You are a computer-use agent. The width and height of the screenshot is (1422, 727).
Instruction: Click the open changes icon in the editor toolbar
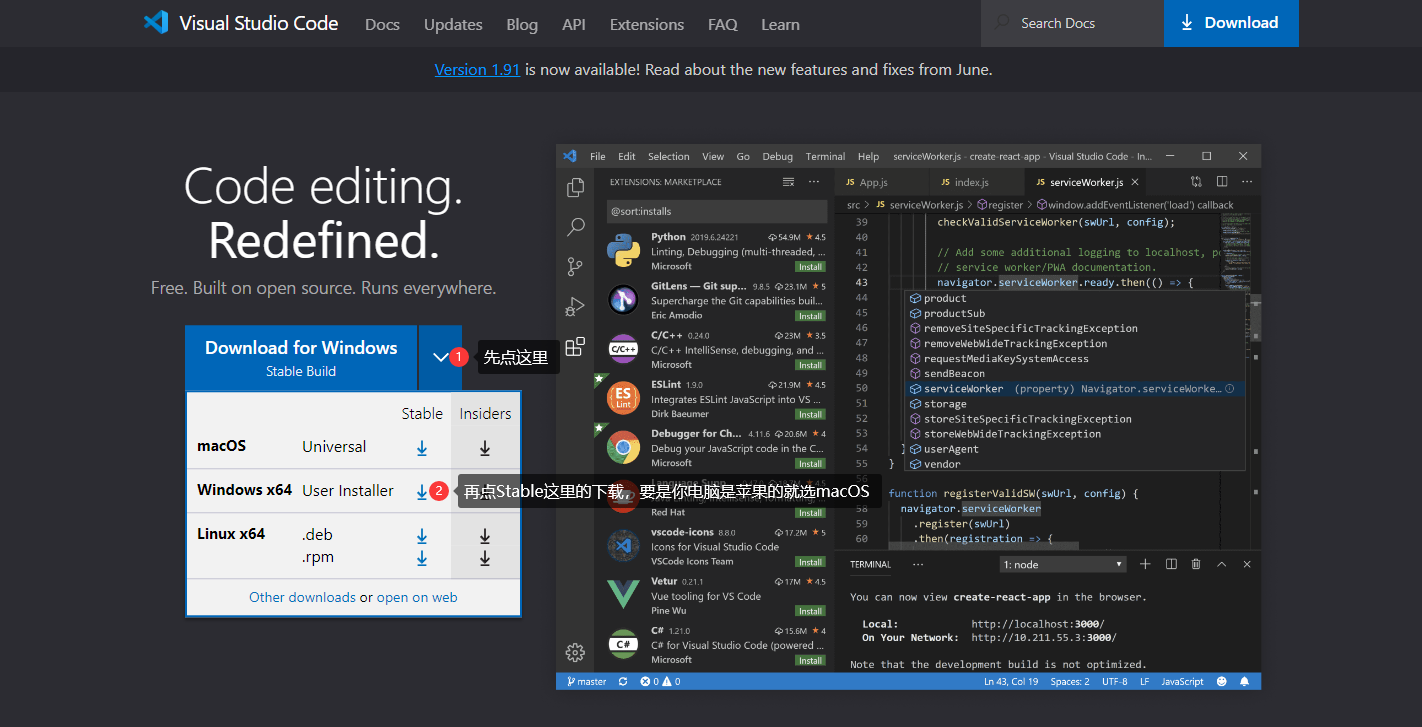tap(1196, 182)
